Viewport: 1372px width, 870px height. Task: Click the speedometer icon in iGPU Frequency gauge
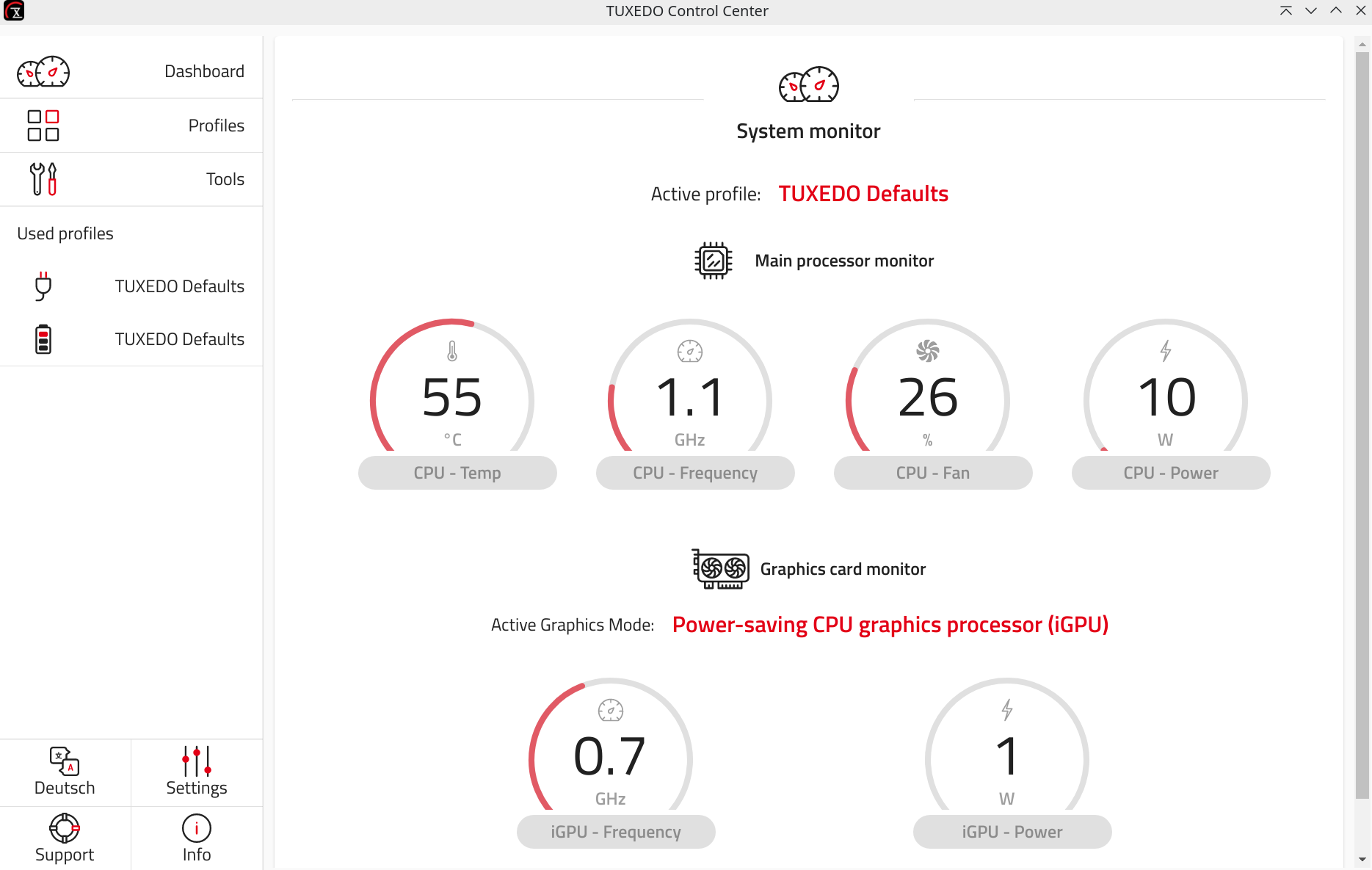(x=611, y=710)
